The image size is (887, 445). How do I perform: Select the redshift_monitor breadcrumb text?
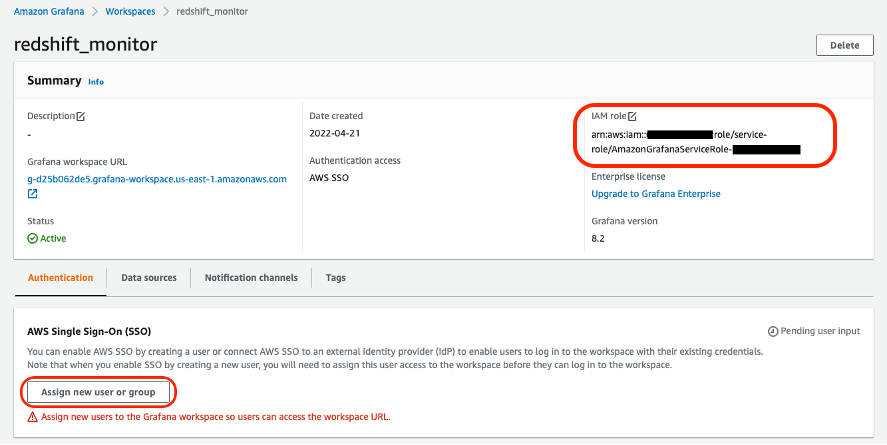(x=212, y=11)
